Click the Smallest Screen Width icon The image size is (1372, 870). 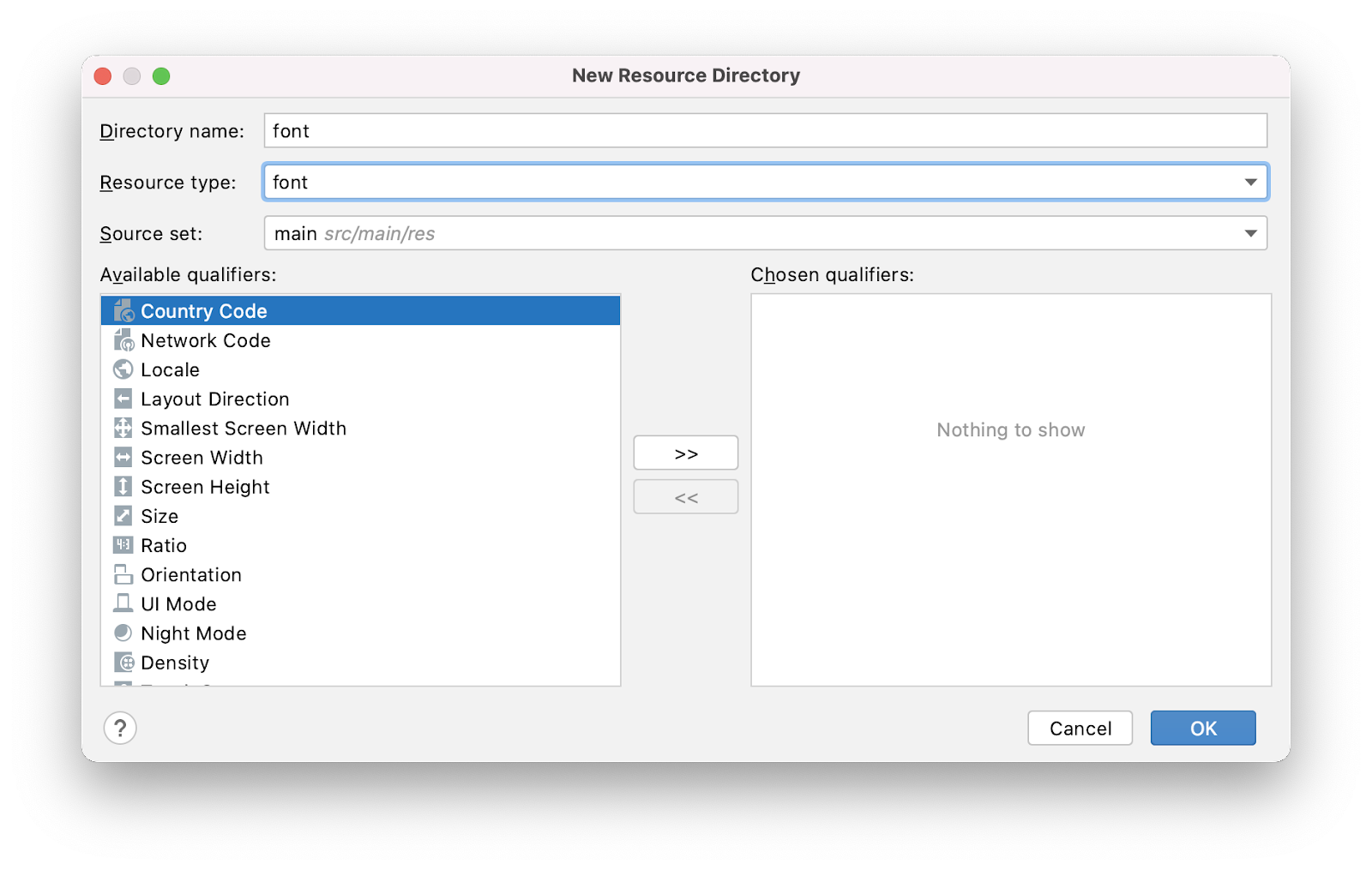tap(123, 427)
